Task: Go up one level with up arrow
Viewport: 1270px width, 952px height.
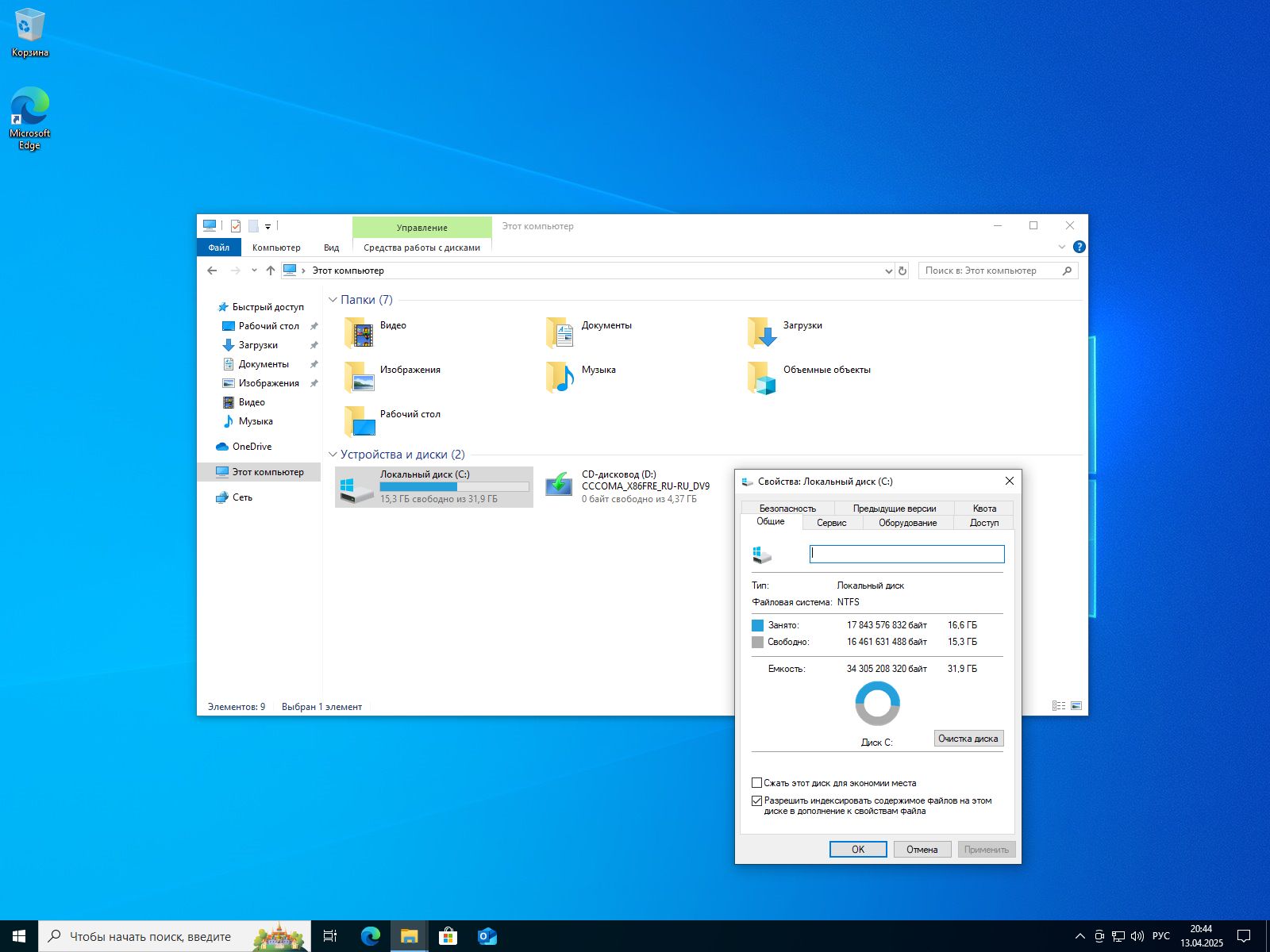Action: (x=271, y=271)
